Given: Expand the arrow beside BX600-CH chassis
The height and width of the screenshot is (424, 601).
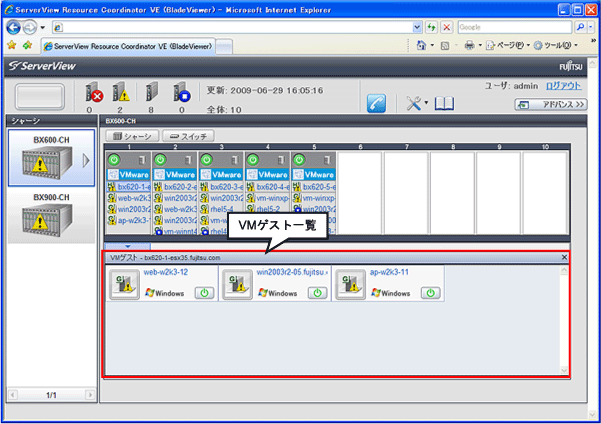Looking at the screenshot, I should point(86,161).
